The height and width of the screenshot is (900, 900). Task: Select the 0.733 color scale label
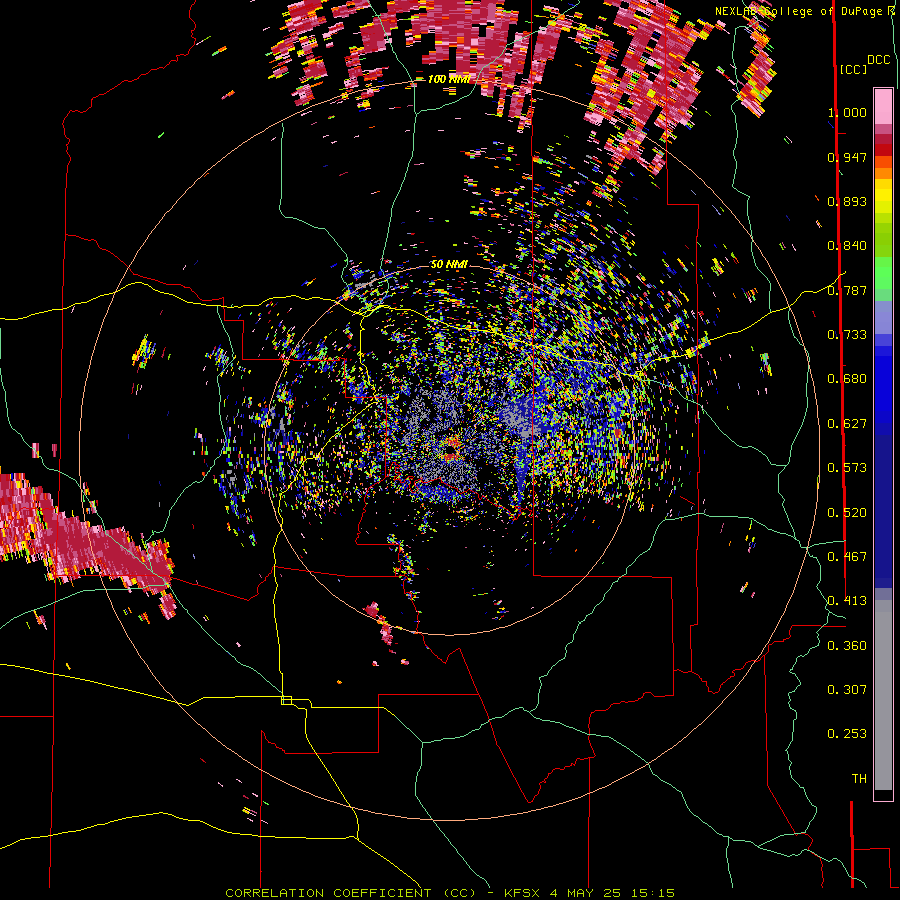847,335
